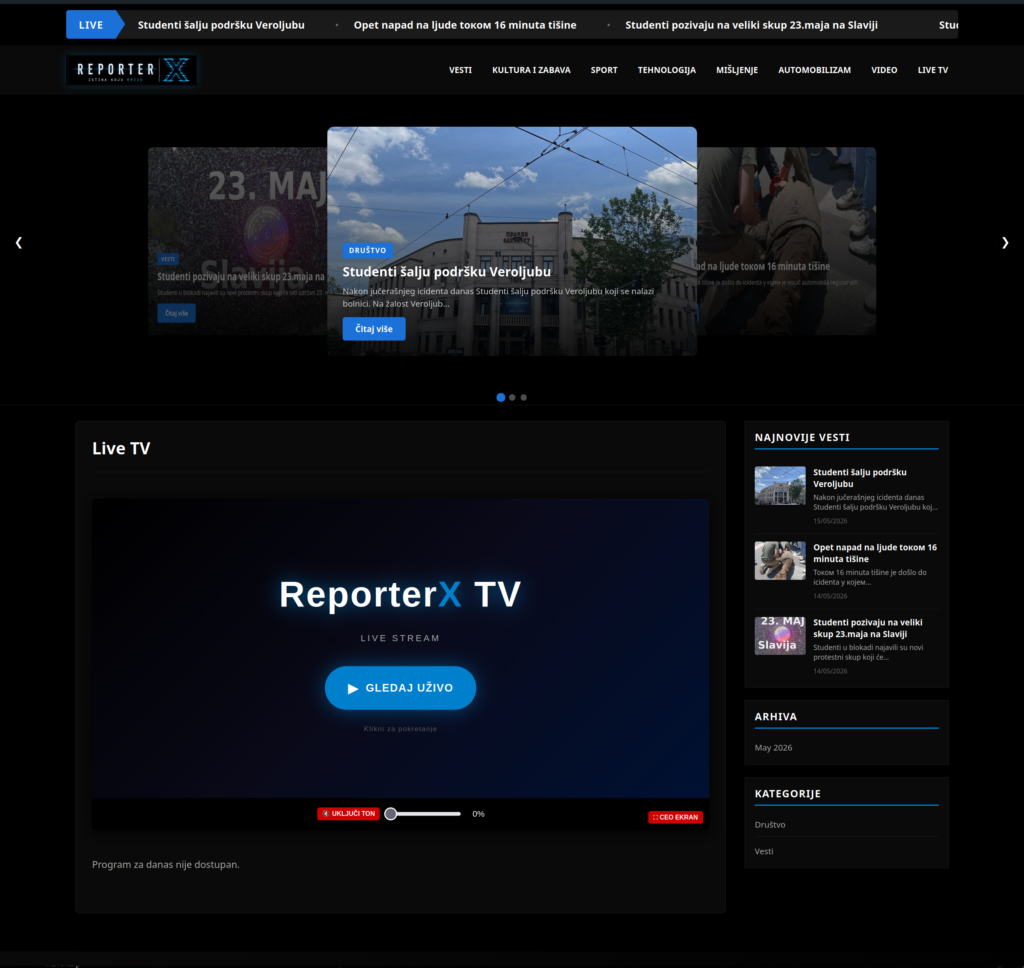Open sidebar thumbnail '23. MAJ Slavija'

tap(780, 636)
